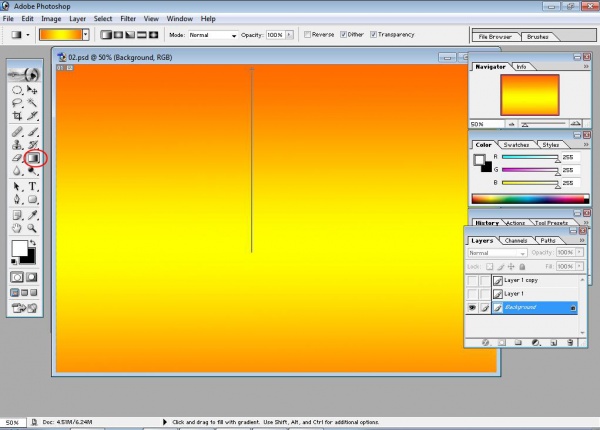Open the File Browser tab
Image resolution: width=600 pixels, height=430 pixels.
[494, 35]
